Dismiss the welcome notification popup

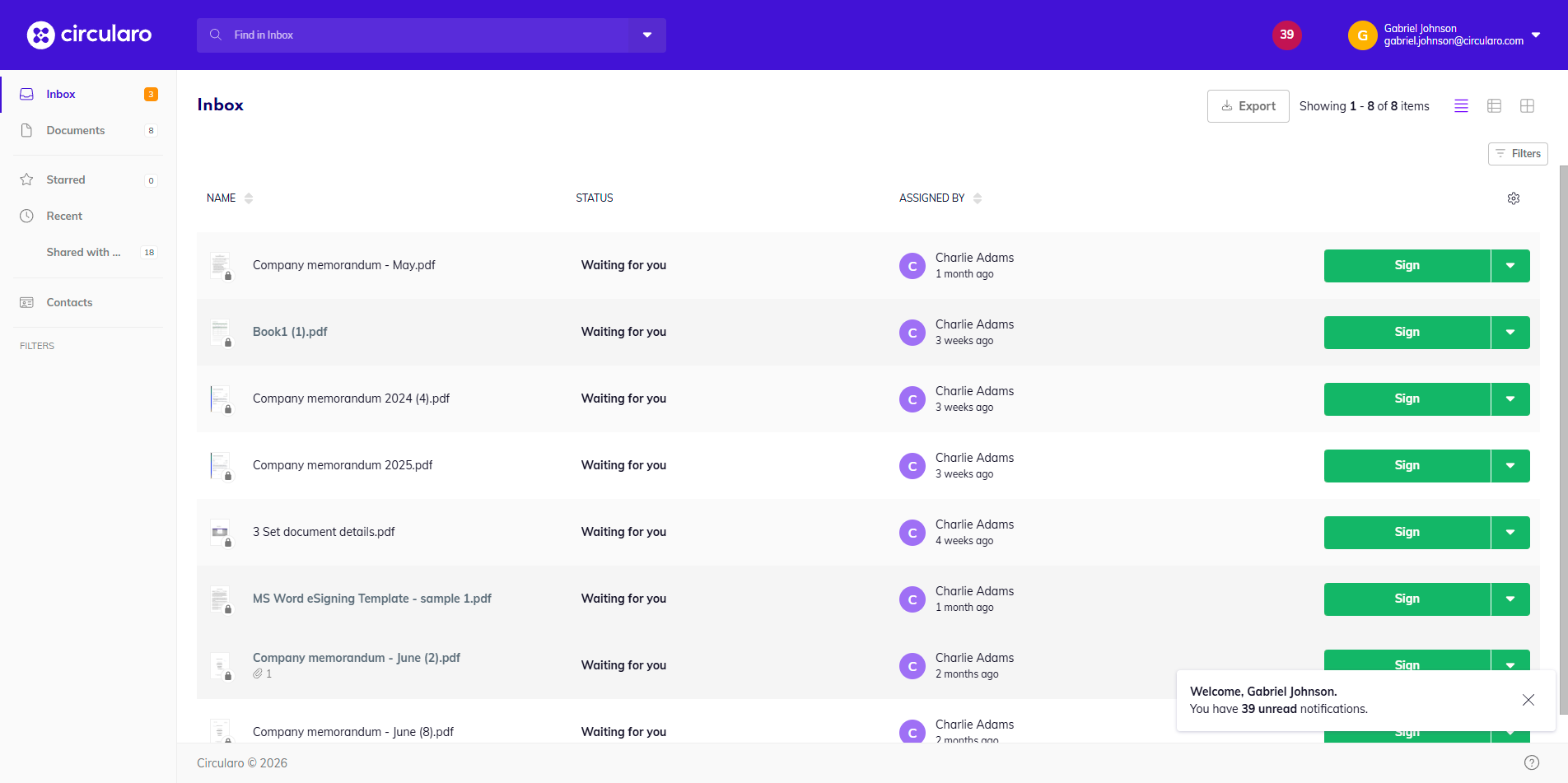pos(1528,700)
